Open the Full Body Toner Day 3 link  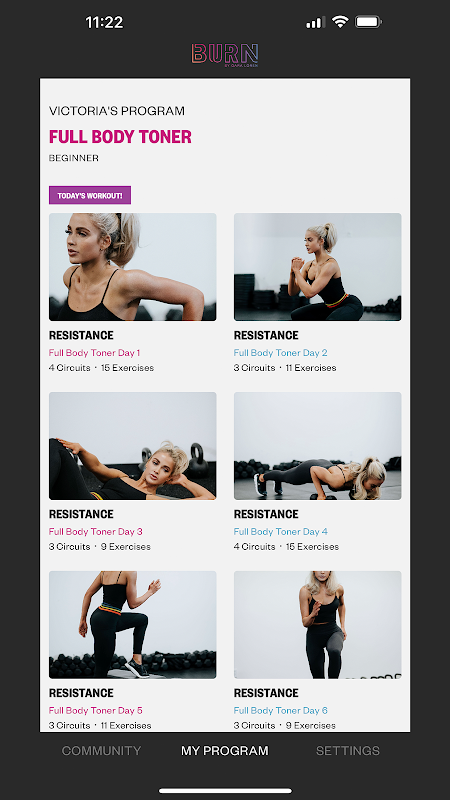coord(95,532)
